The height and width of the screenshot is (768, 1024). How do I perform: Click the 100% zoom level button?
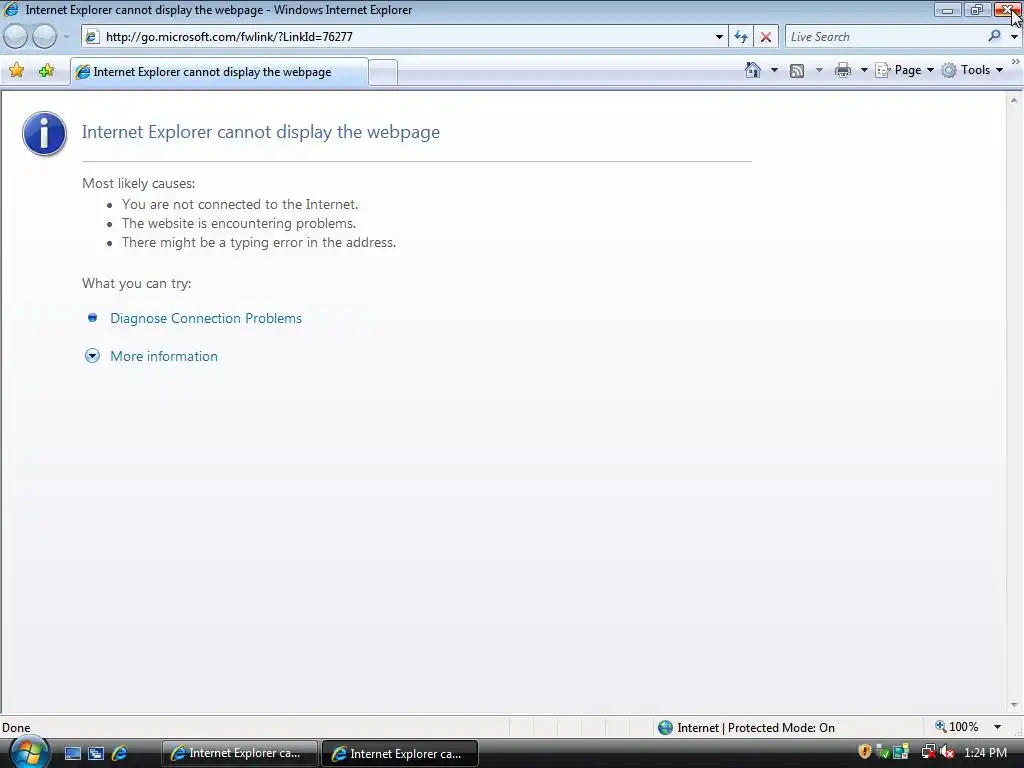pyautogui.click(x=957, y=727)
